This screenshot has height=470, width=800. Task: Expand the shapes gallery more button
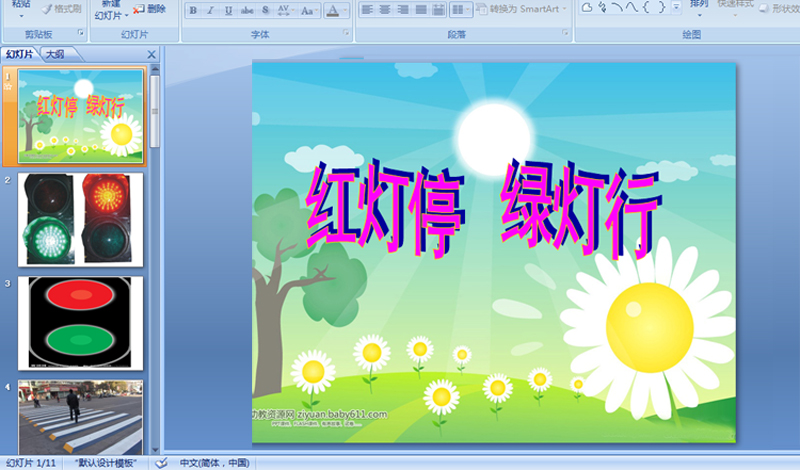coord(676,7)
